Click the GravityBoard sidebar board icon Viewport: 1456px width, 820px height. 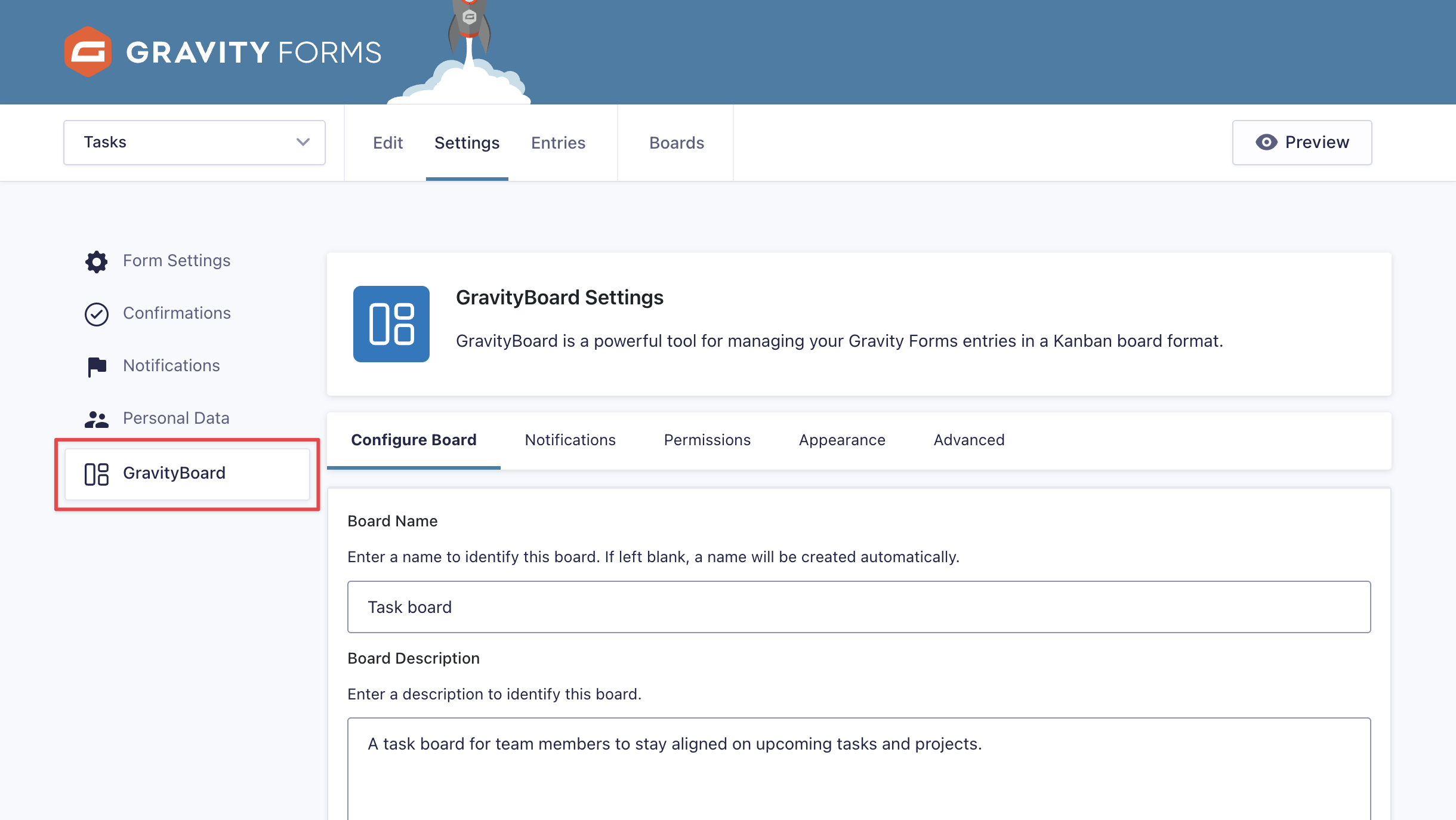click(96, 474)
